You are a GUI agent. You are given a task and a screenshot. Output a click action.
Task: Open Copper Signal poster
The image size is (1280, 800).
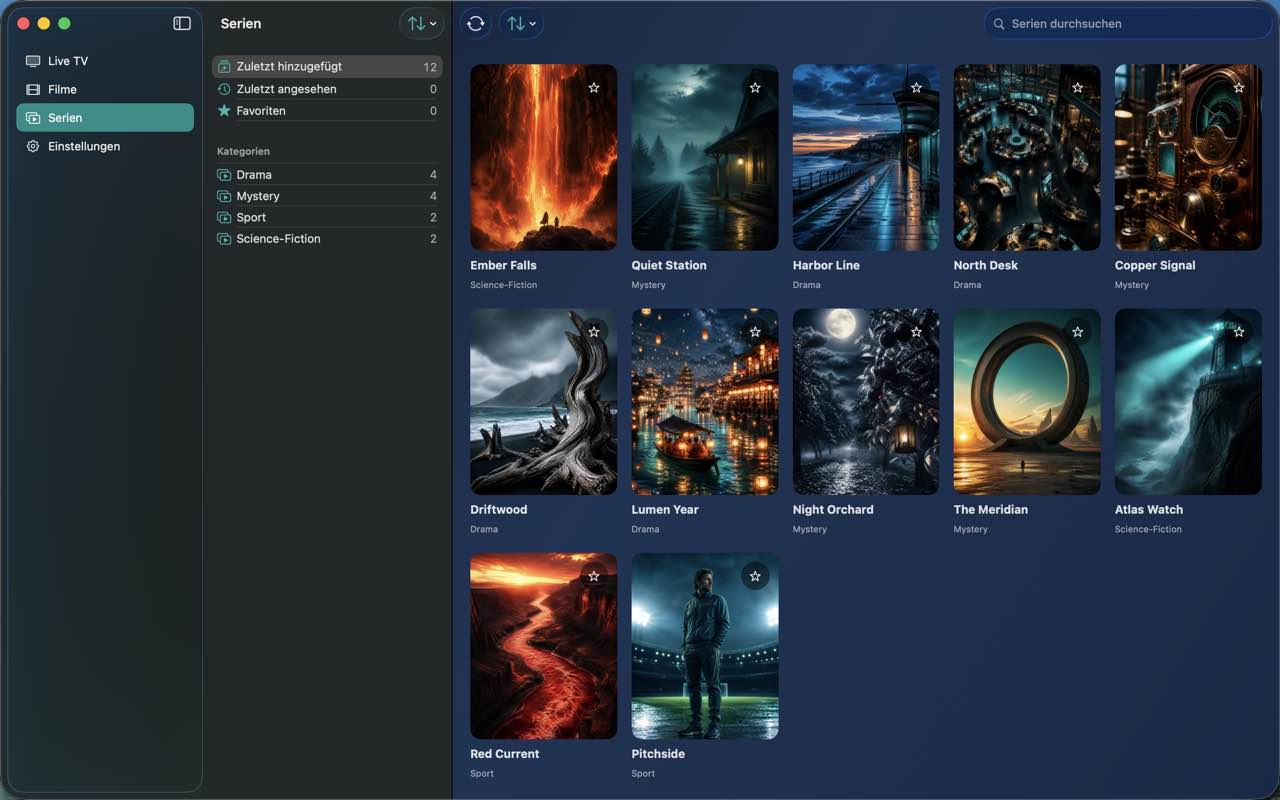coord(1188,158)
